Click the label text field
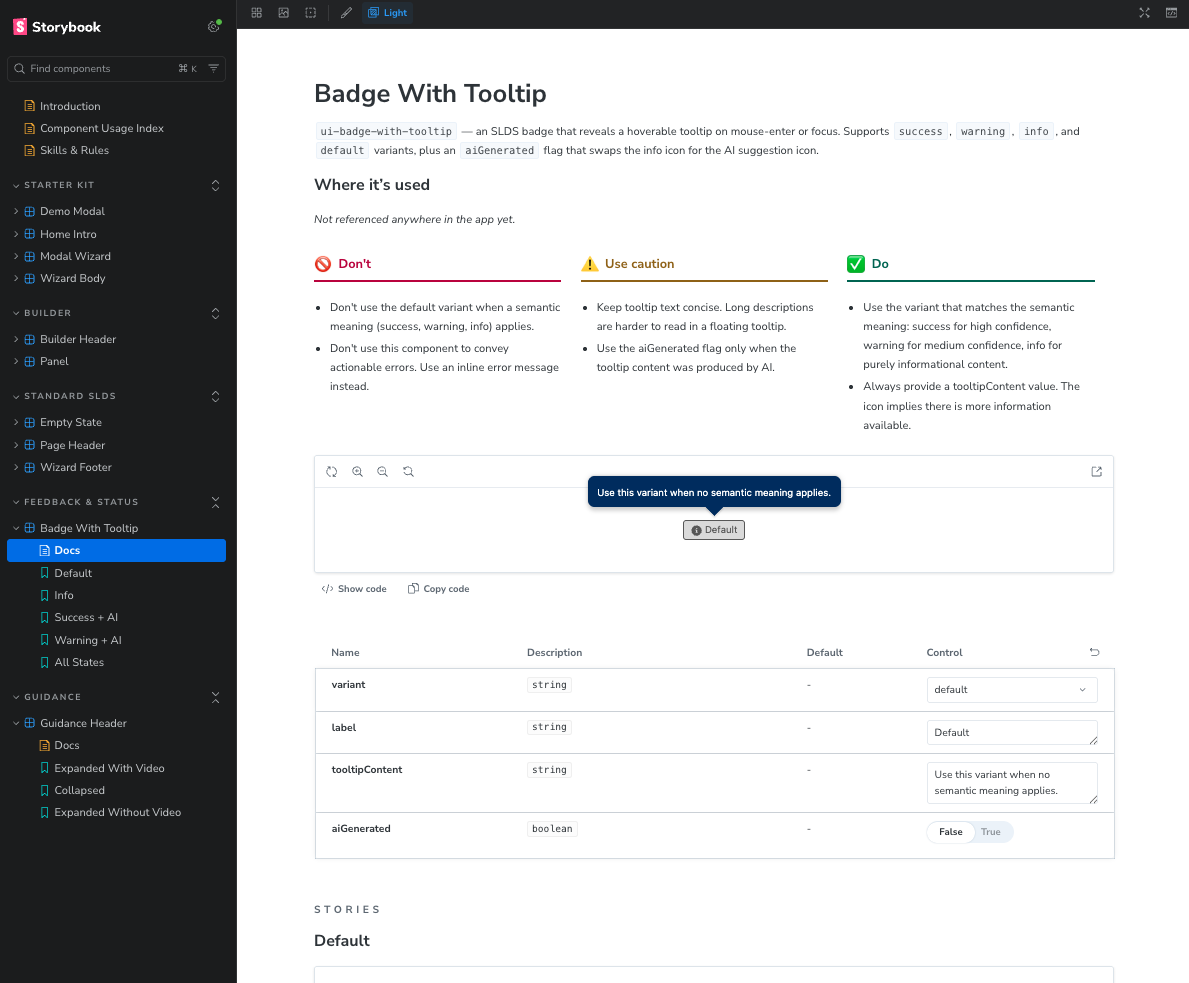Viewport: 1189px width, 983px height. coord(1012,733)
